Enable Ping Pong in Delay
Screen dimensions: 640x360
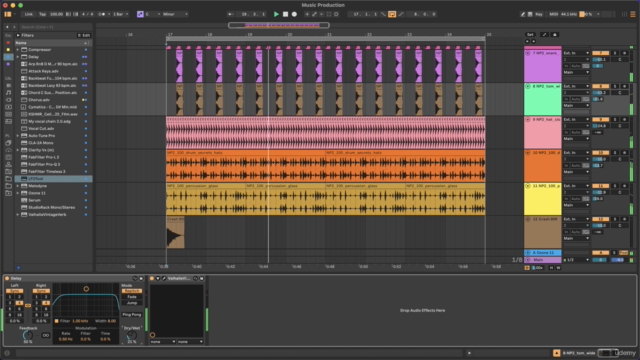point(131,315)
